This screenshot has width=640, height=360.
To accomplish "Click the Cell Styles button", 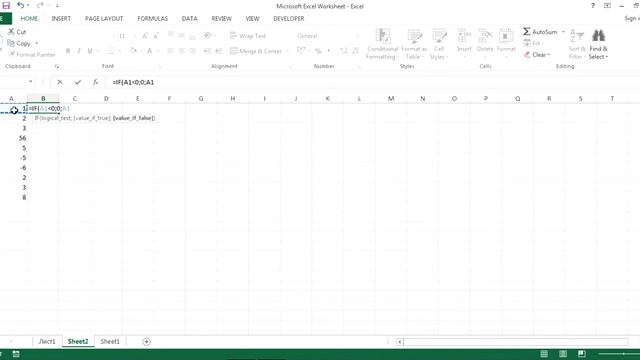I will [439, 44].
